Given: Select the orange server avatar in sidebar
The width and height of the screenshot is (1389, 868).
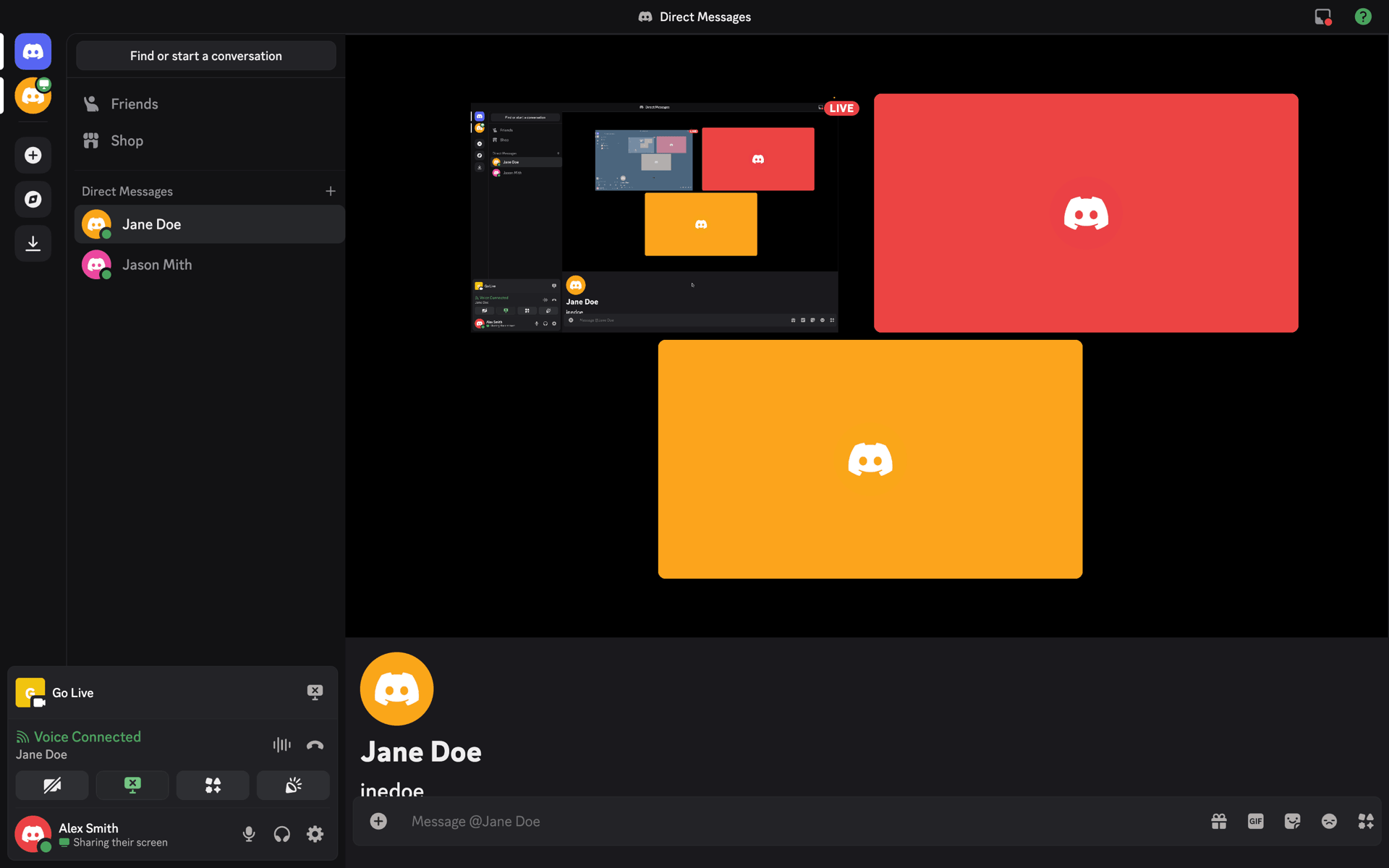Looking at the screenshot, I should (x=33, y=95).
